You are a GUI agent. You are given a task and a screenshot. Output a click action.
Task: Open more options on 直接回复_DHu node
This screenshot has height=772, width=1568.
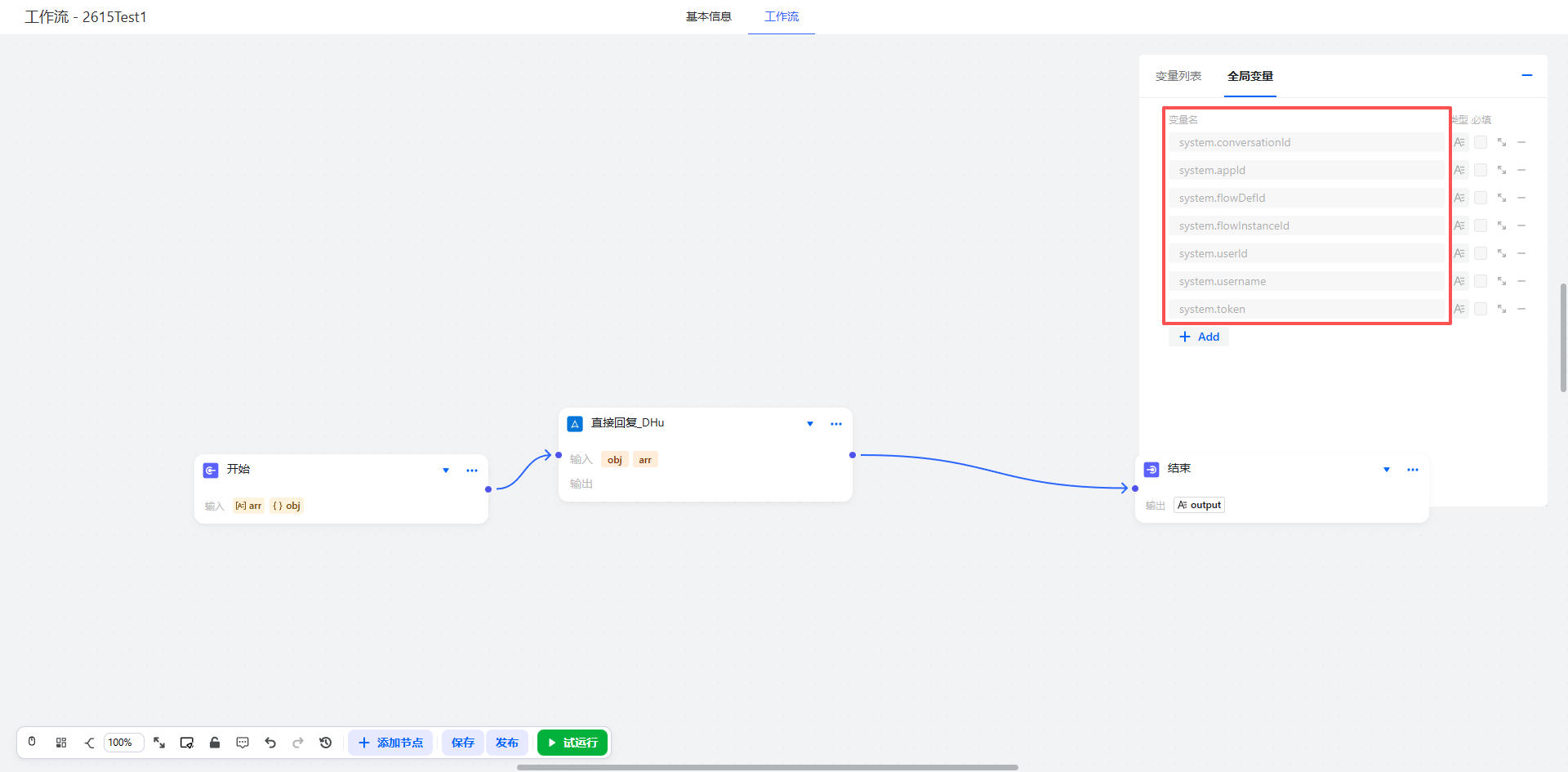coord(835,424)
